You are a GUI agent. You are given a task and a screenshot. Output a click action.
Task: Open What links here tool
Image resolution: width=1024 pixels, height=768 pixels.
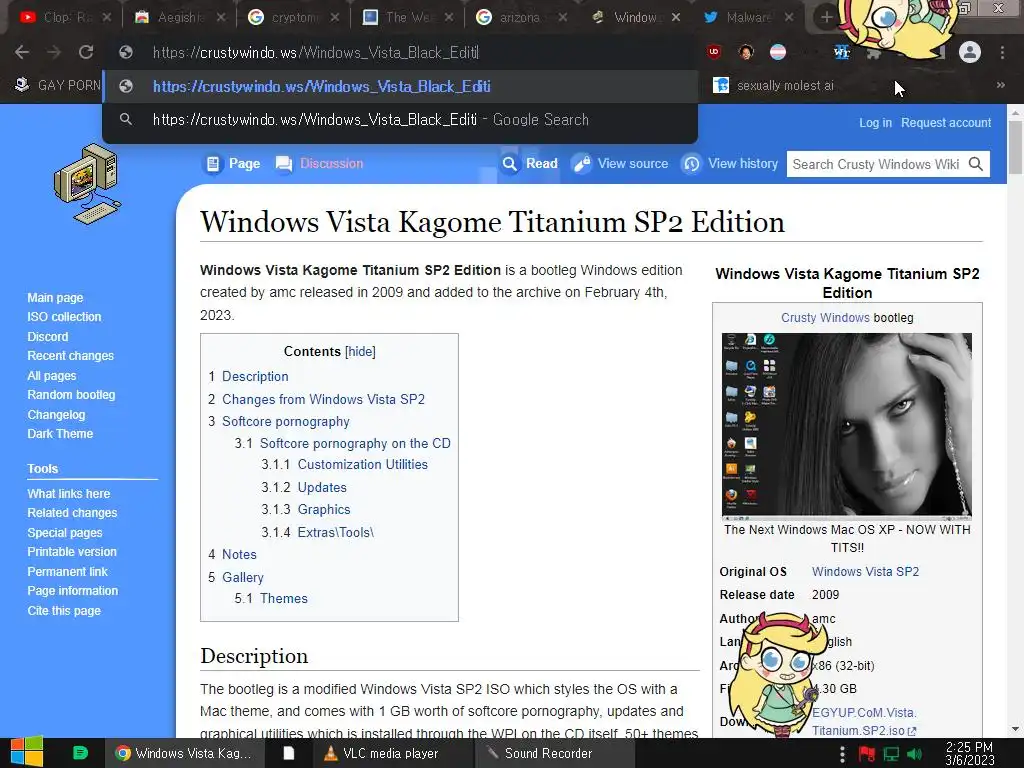point(69,494)
